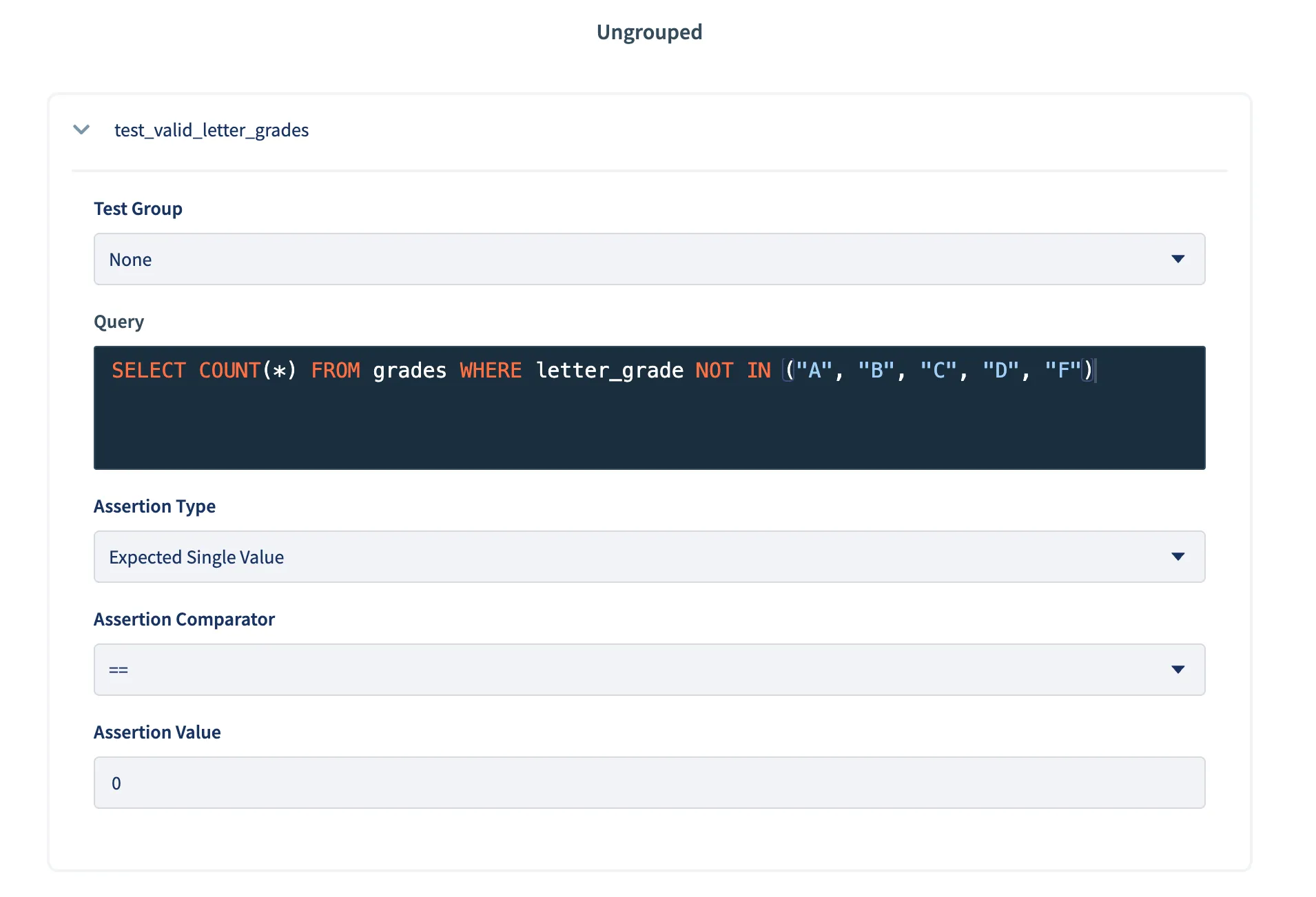
Task: Click the Assertion Type dropdown arrow icon
Action: click(1178, 557)
